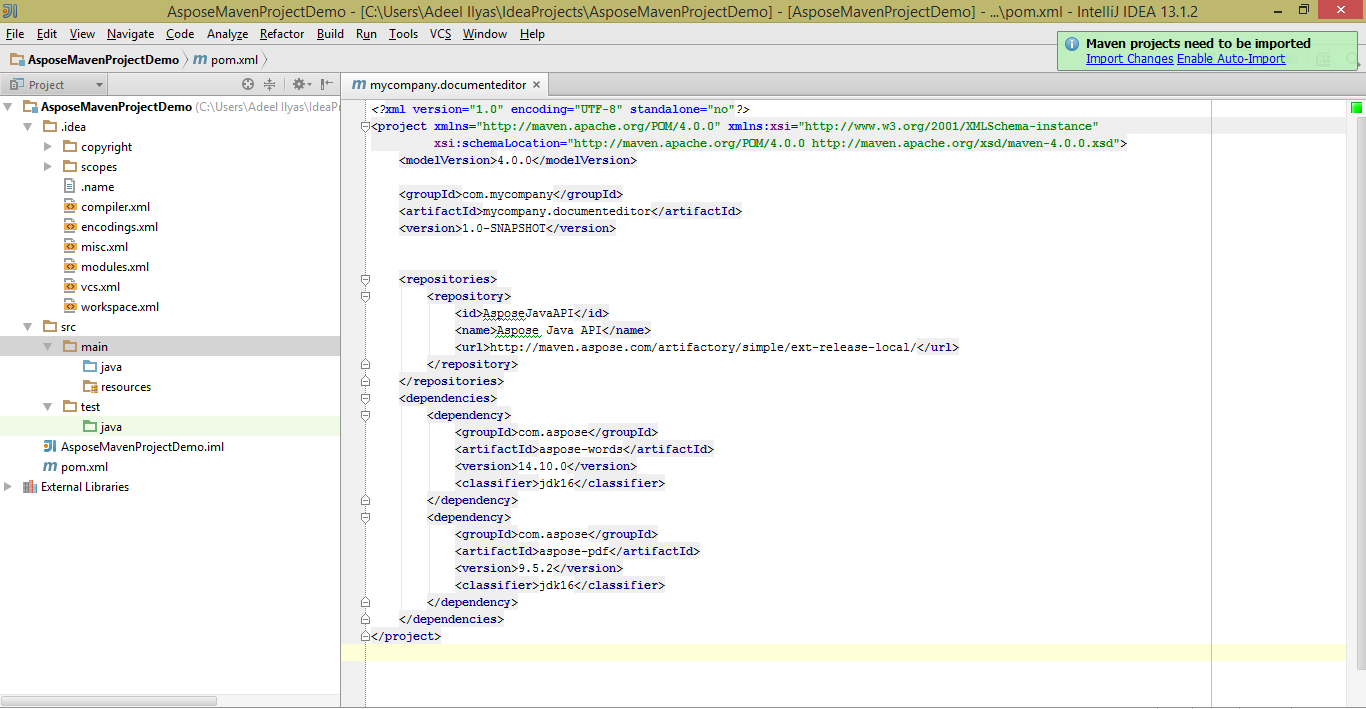Click the Collapse All icon in Project panel

(x=269, y=85)
